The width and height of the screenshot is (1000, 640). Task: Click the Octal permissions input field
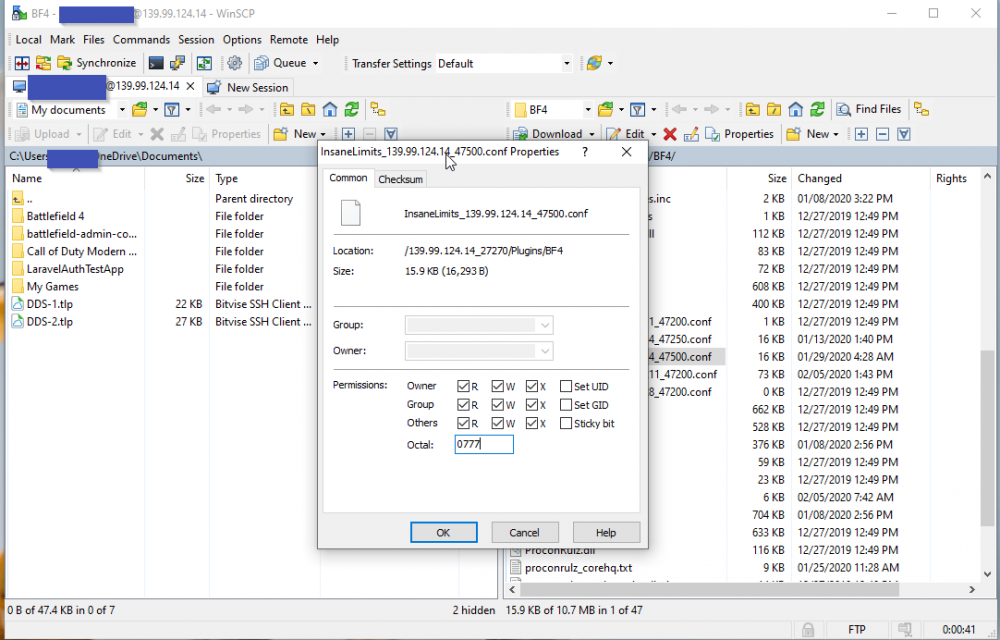[484, 444]
